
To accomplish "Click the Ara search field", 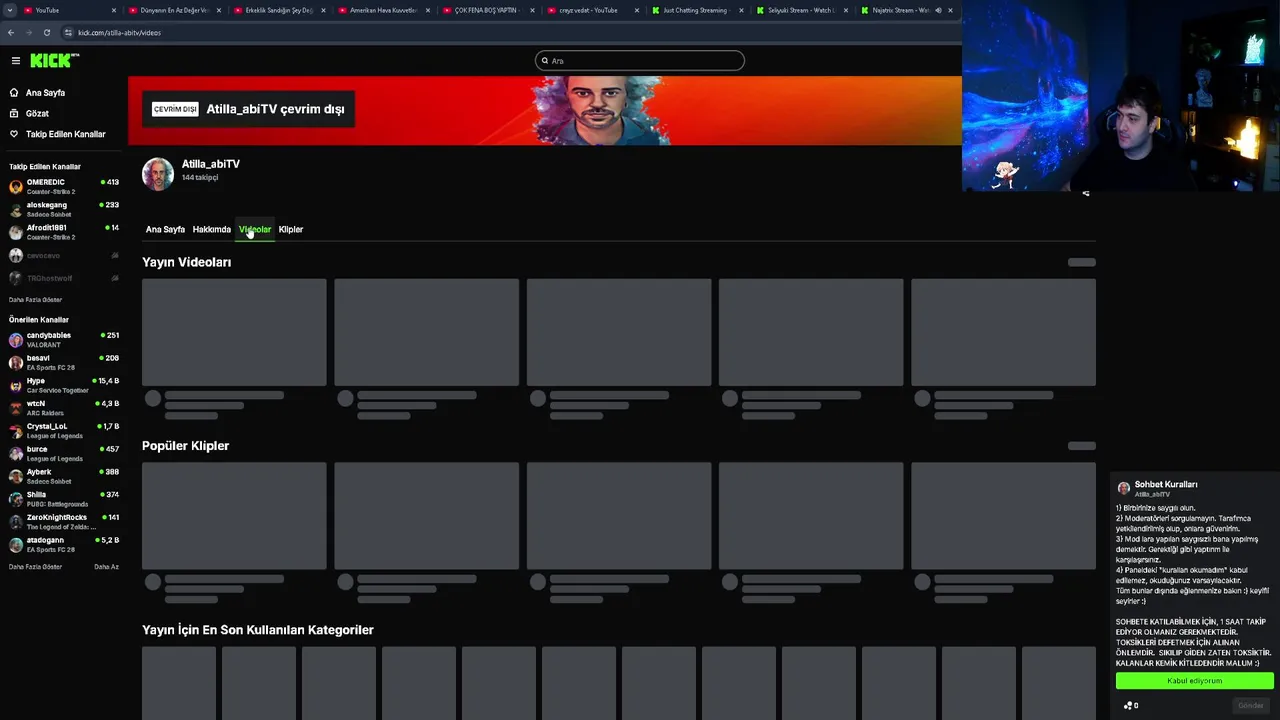I will [640, 61].
